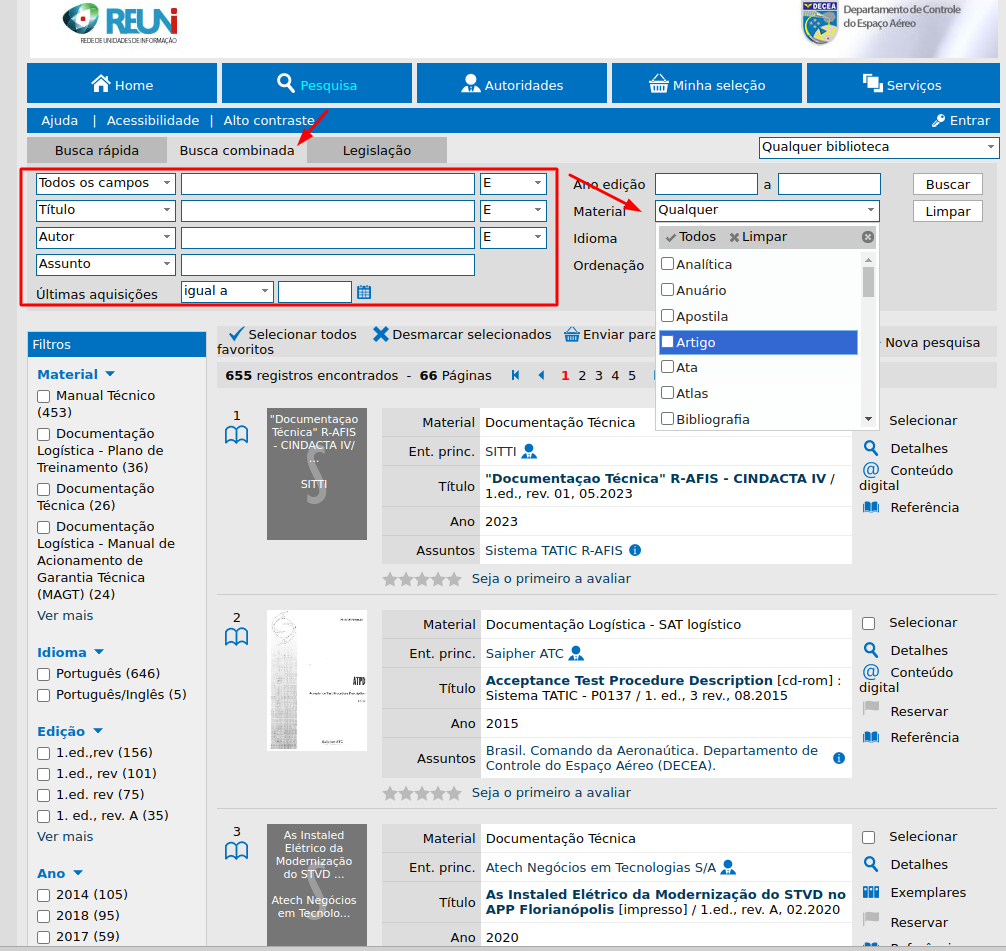The image size is (1006, 951).
Task: Go to results page 3
Action: (x=599, y=375)
